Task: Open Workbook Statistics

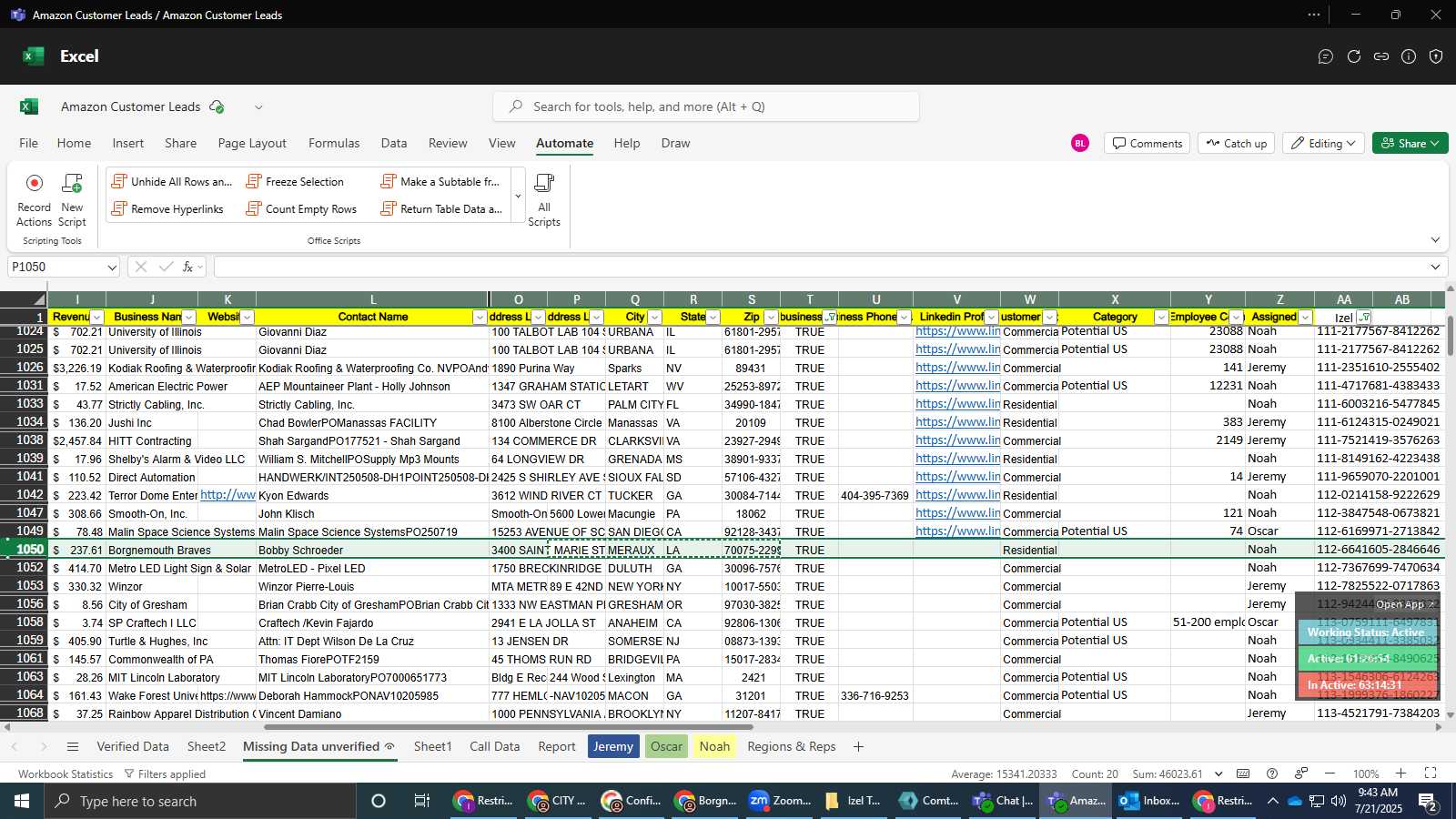Action: point(66,774)
